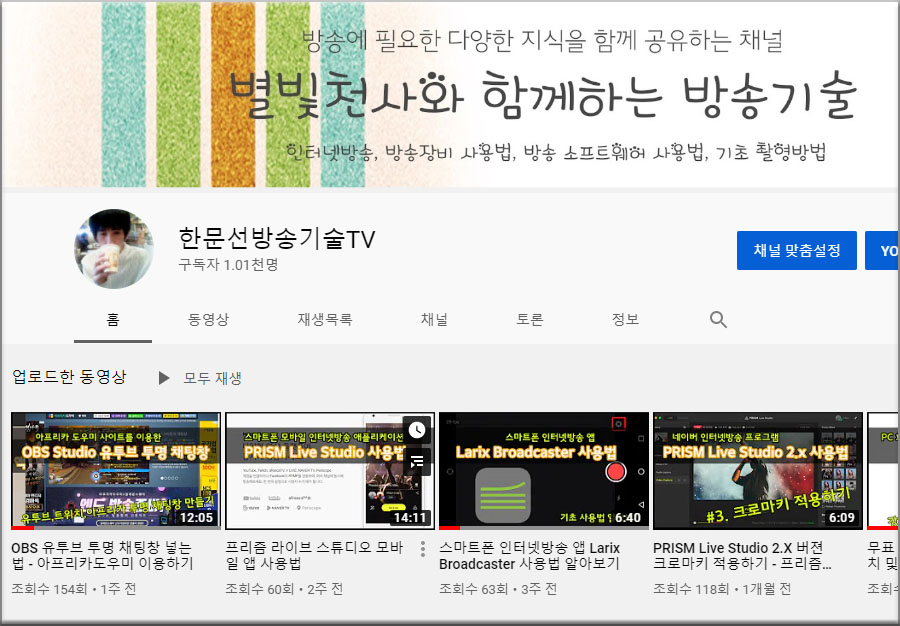Click the 14:11 duration badge
Screen dimensions: 900x626
pyautogui.click(x=410, y=518)
